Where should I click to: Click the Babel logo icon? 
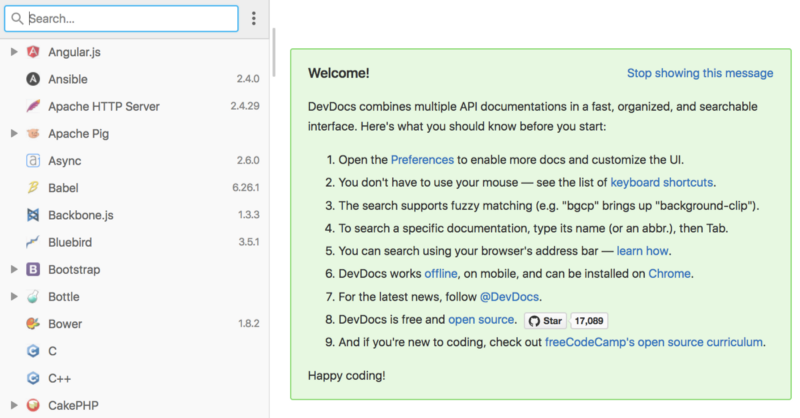pos(33,187)
